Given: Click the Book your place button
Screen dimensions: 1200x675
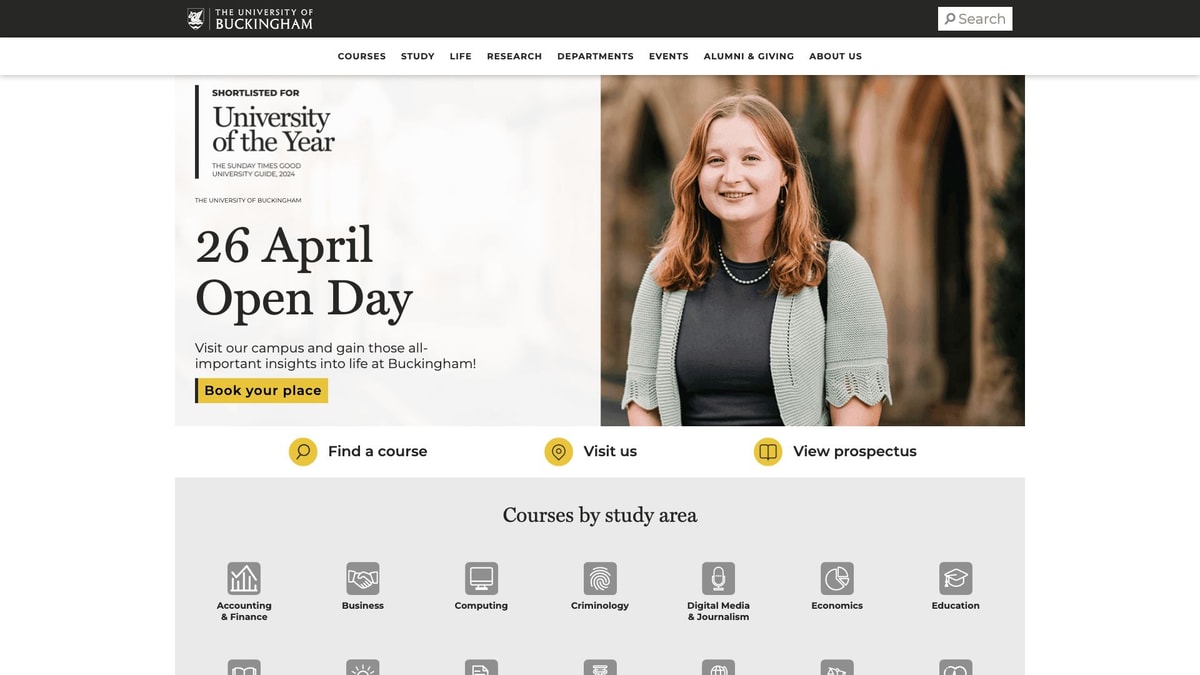Looking at the screenshot, I should [x=262, y=390].
